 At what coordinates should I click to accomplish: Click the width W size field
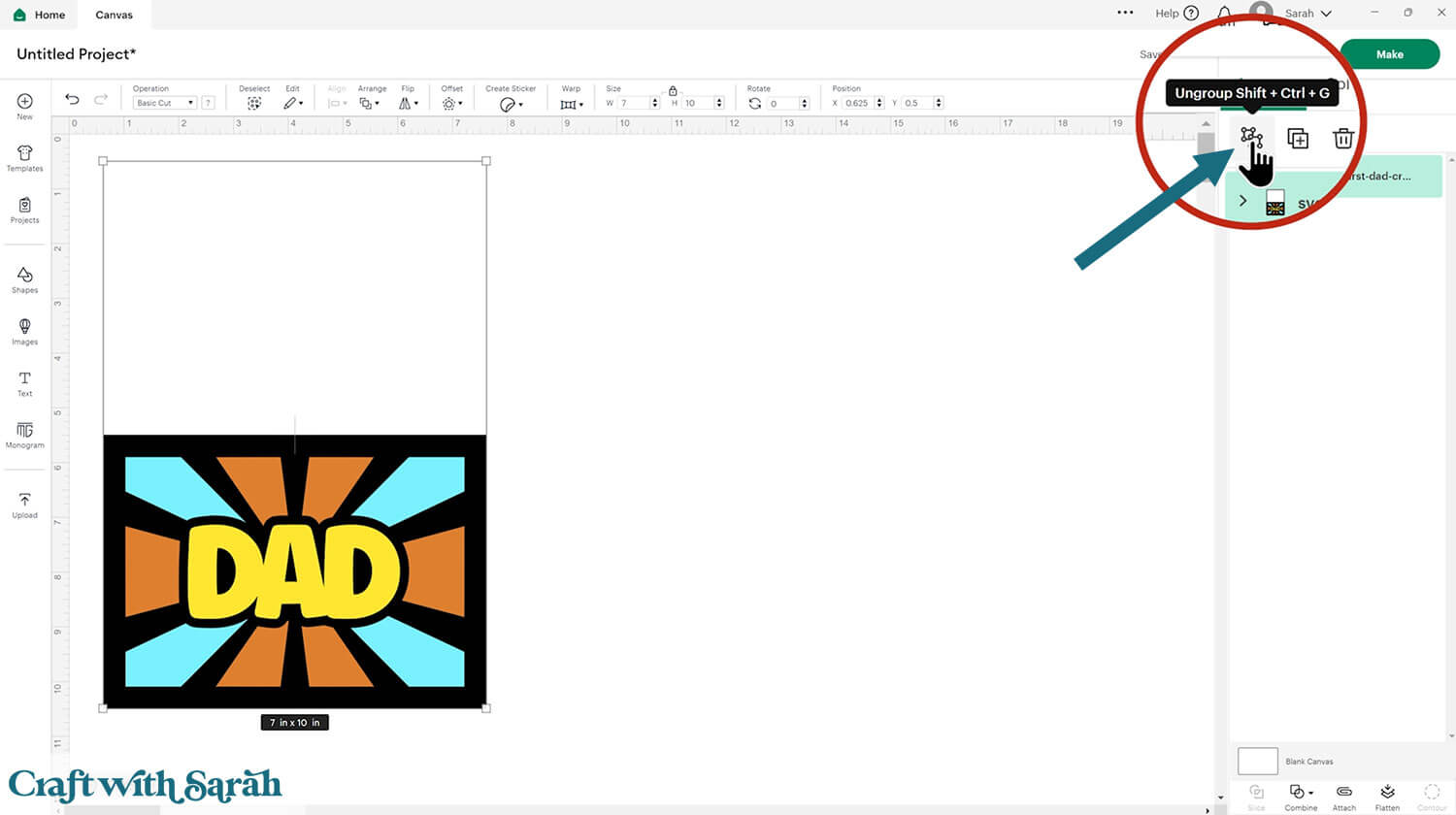[x=633, y=103]
